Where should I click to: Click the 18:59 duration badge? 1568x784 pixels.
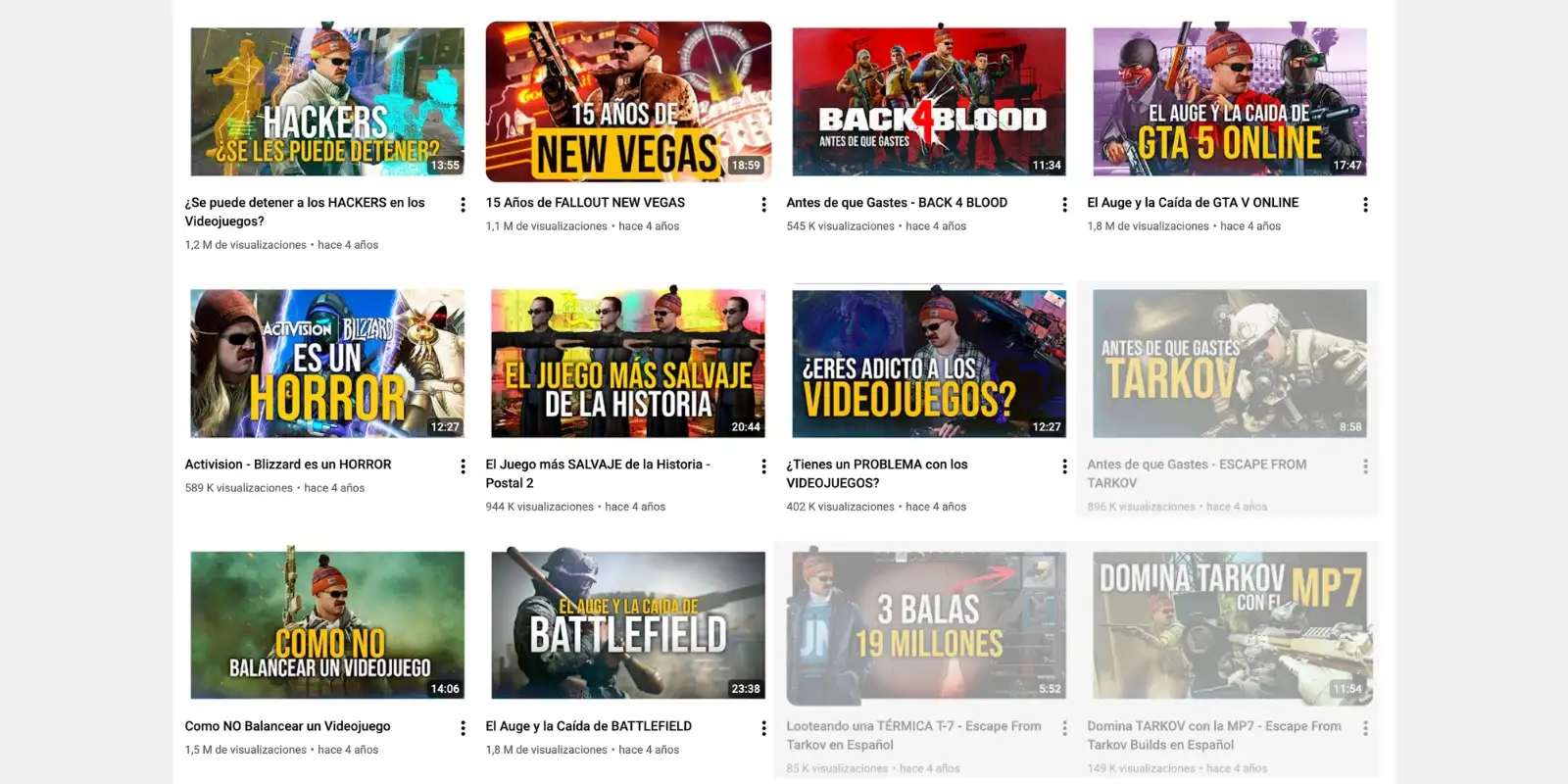point(746,166)
